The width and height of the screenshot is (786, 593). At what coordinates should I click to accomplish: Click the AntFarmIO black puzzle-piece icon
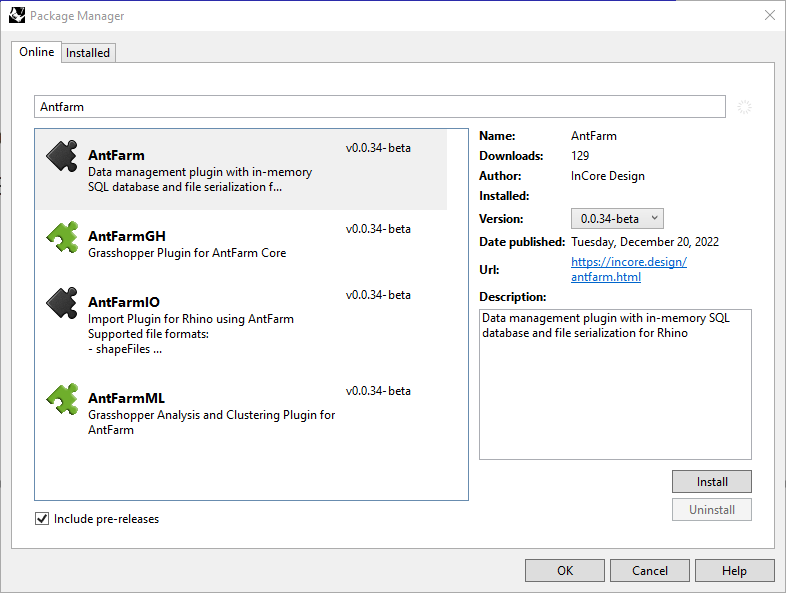[x=62, y=303]
